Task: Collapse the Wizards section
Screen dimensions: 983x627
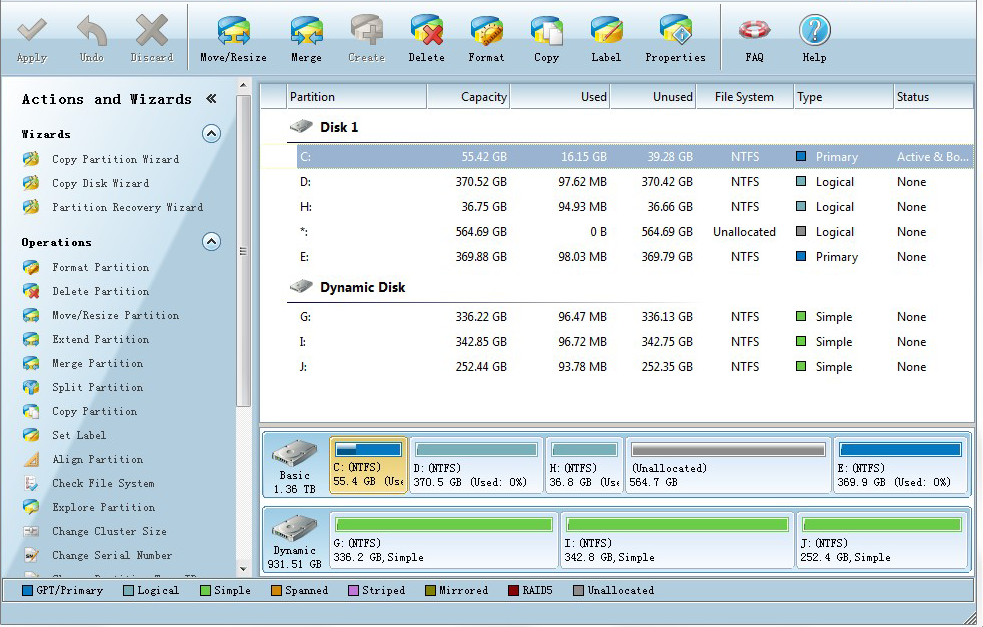Action: pos(210,133)
